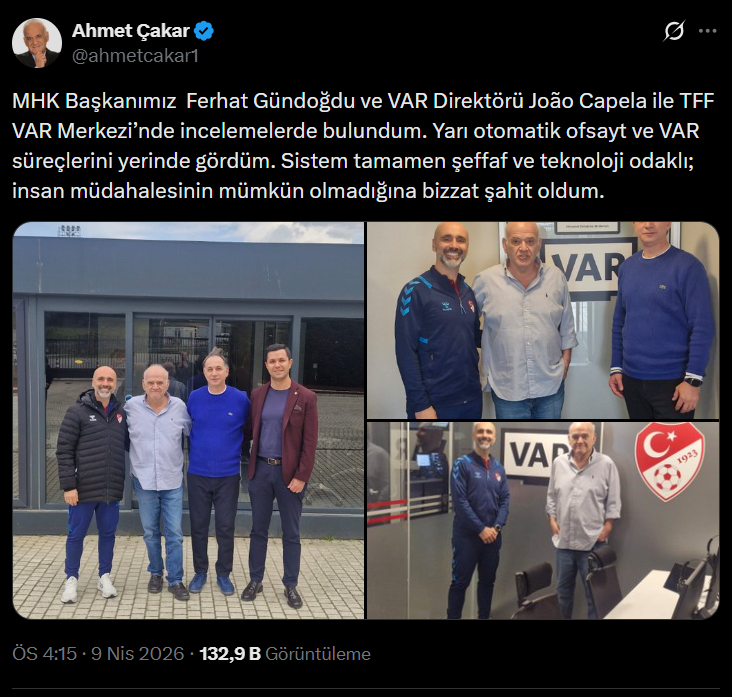Click the Ahmet Çakar display name
The width and height of the screenshot is (732, 697).
(x=130, y=31)
